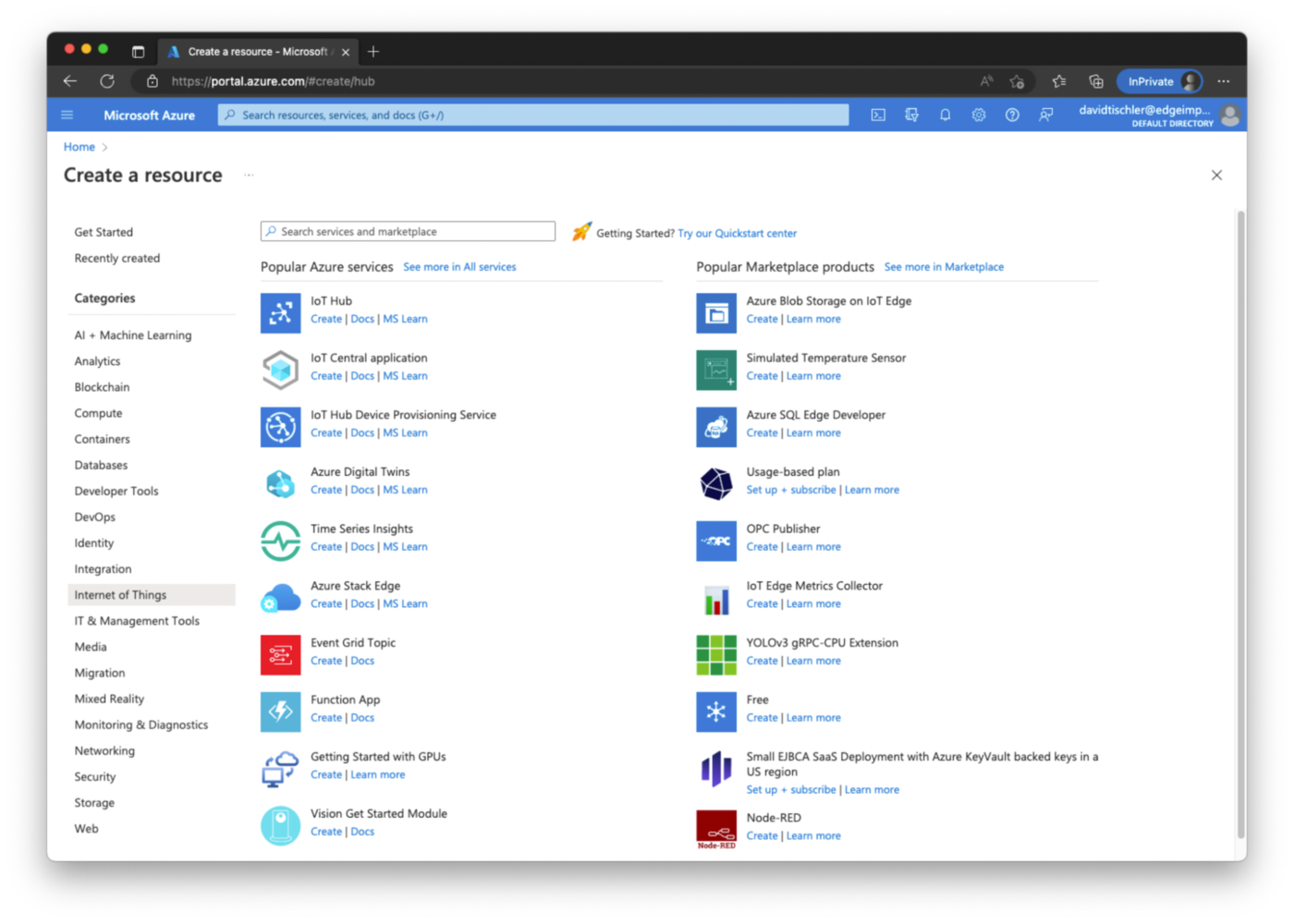Viewport: 1294px width, 924px height.
Task: Open Try our Quickstart center link
Action: point(737,234)
